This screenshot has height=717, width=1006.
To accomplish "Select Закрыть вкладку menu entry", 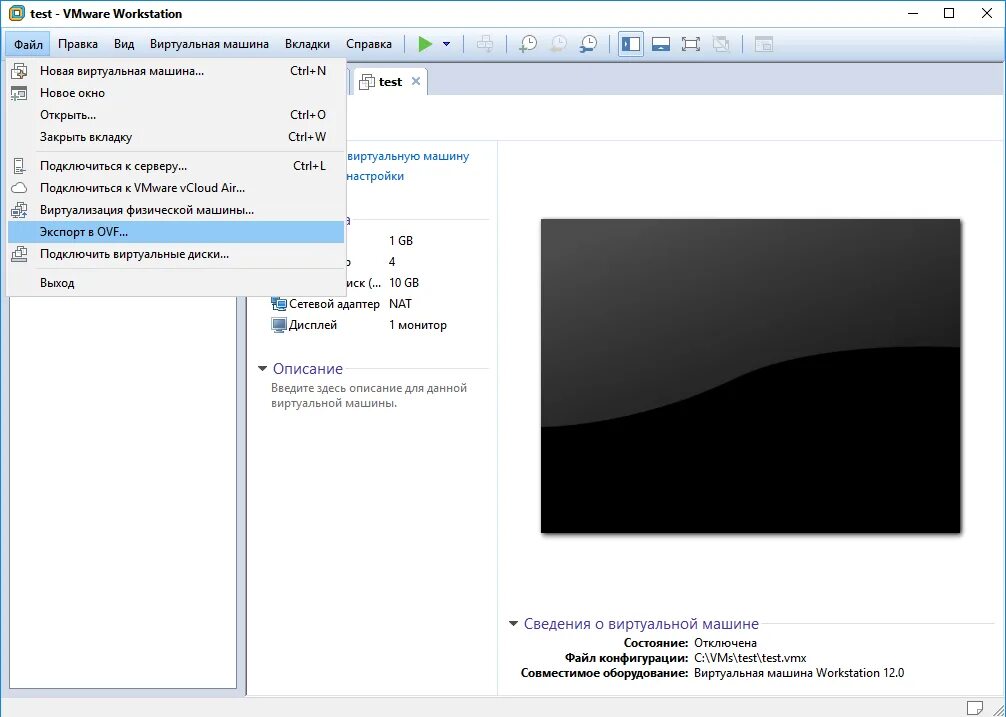I will tap(176, 137).
